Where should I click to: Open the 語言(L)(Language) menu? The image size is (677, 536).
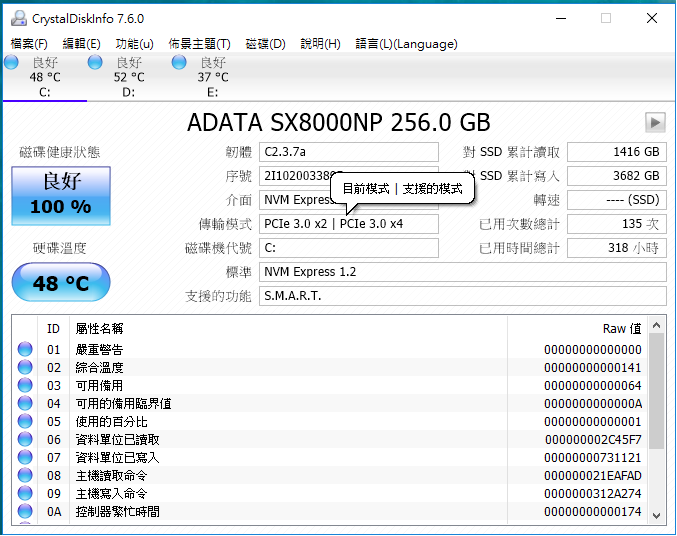tap(406, 44)
